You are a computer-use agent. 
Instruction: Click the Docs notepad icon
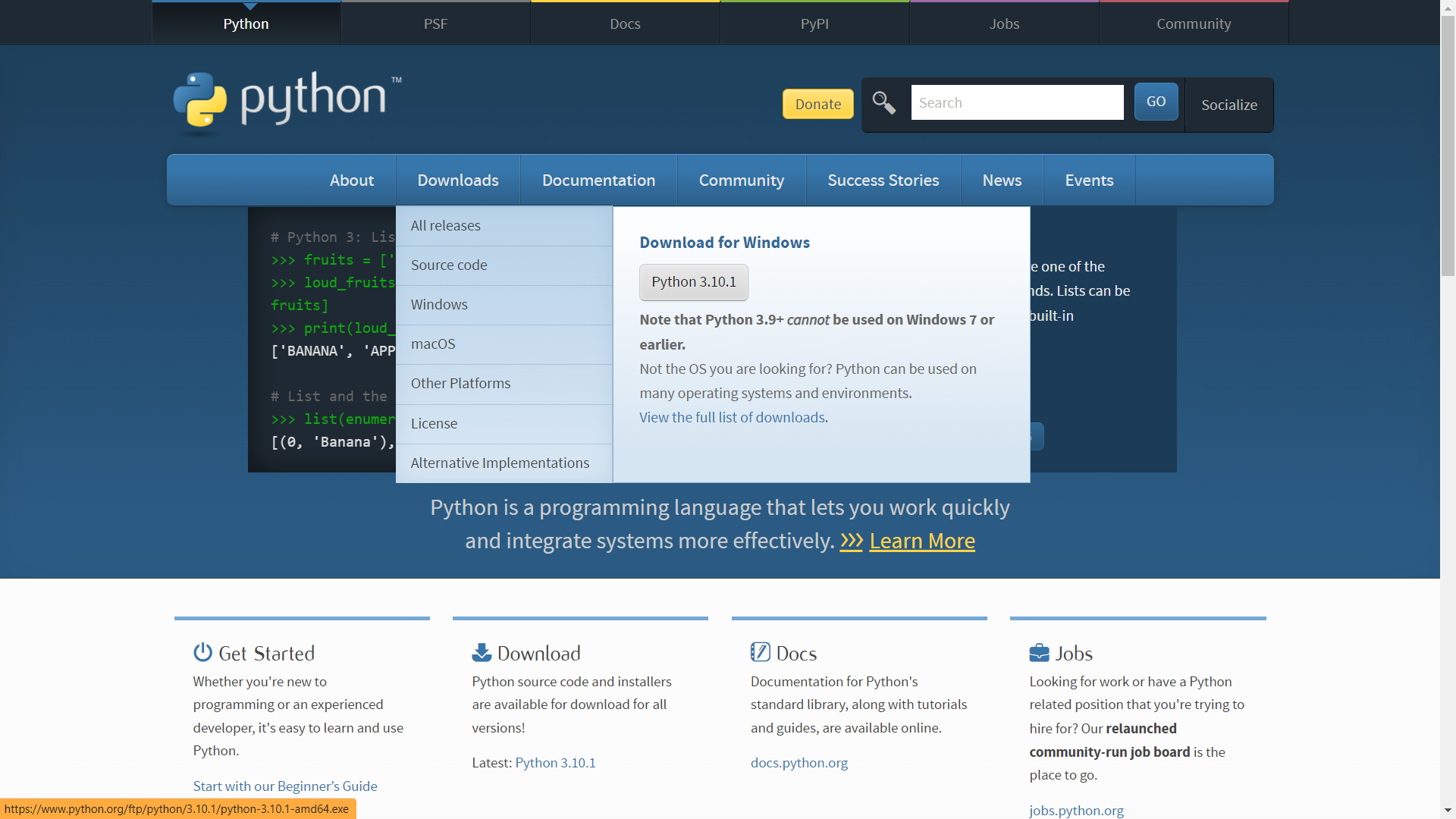point(760,652)
